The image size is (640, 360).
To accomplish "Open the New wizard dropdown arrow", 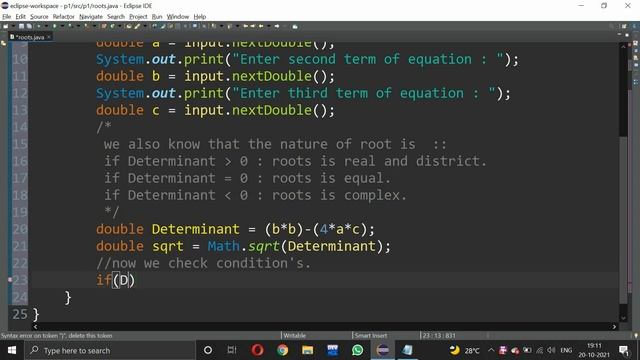I will click(x=13, y=26).
